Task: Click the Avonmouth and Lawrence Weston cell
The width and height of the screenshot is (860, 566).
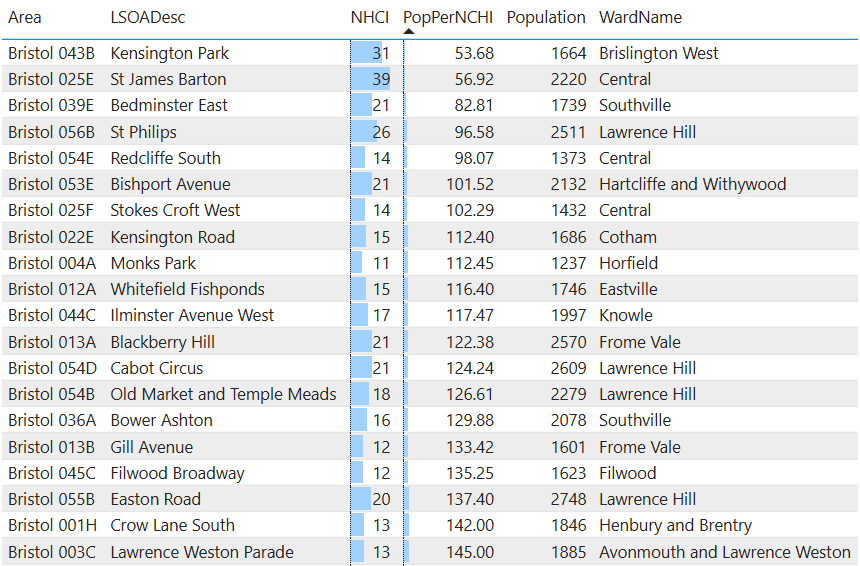Action: click(724, 552)
